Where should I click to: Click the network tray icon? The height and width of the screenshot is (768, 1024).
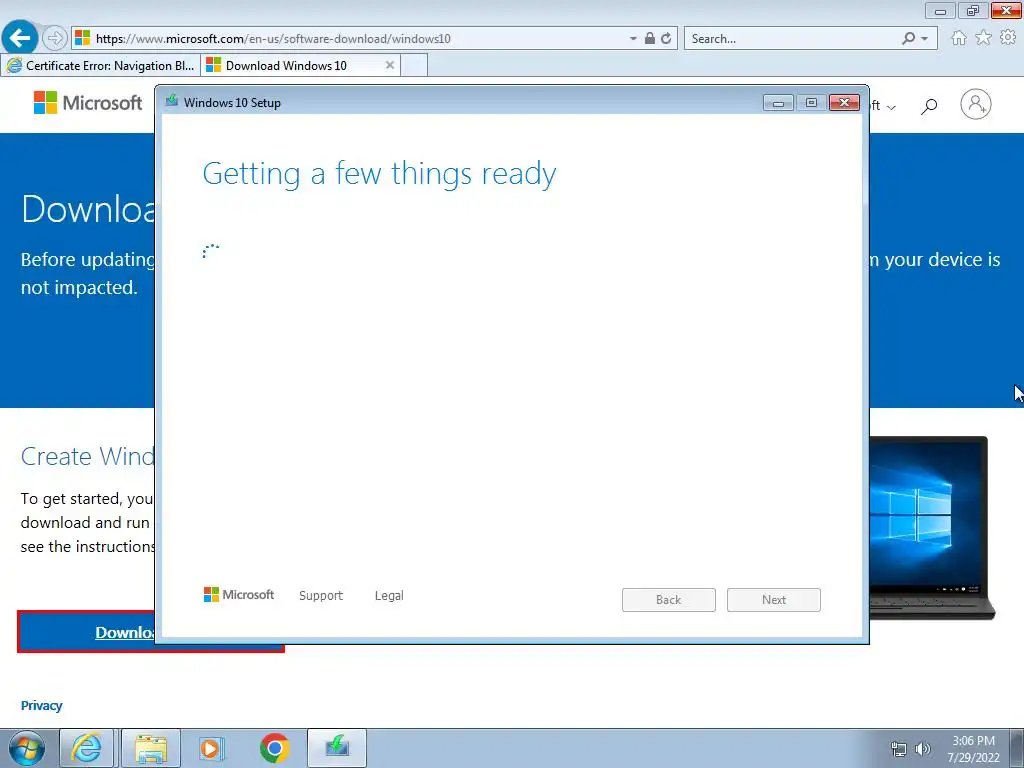coord(899,749)
